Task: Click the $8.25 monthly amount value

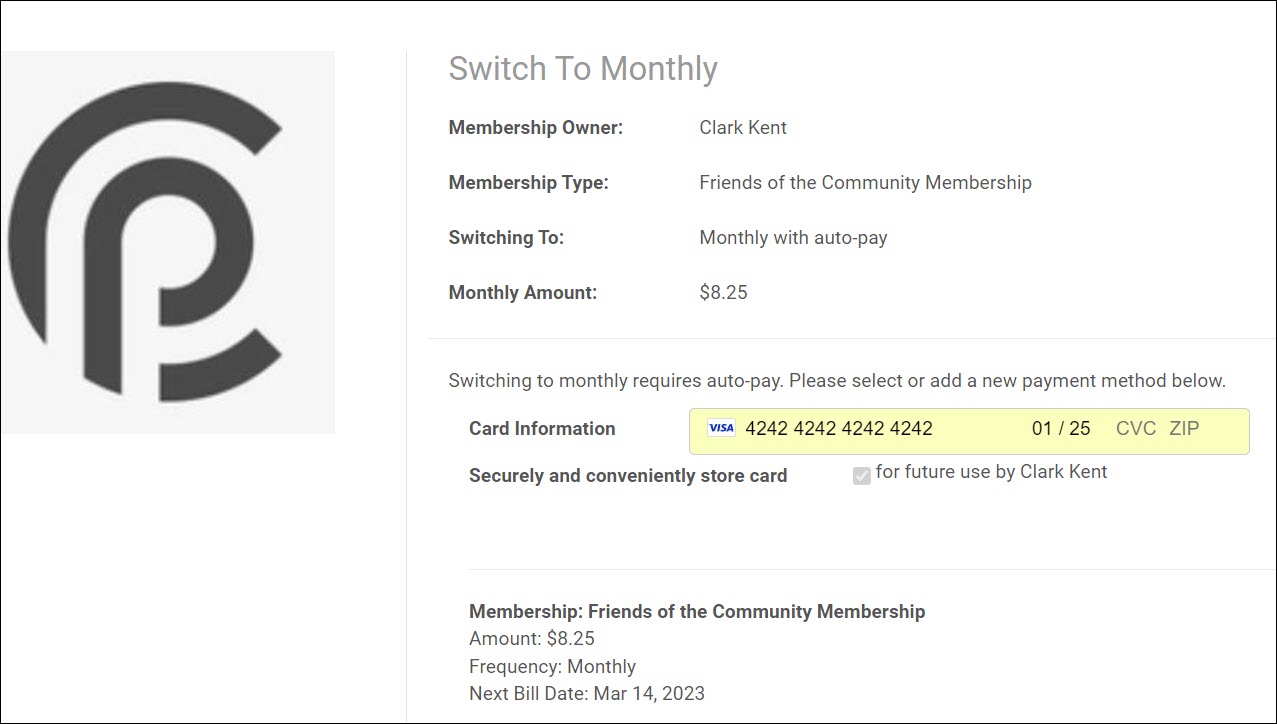Action: (x=723, y=293)
